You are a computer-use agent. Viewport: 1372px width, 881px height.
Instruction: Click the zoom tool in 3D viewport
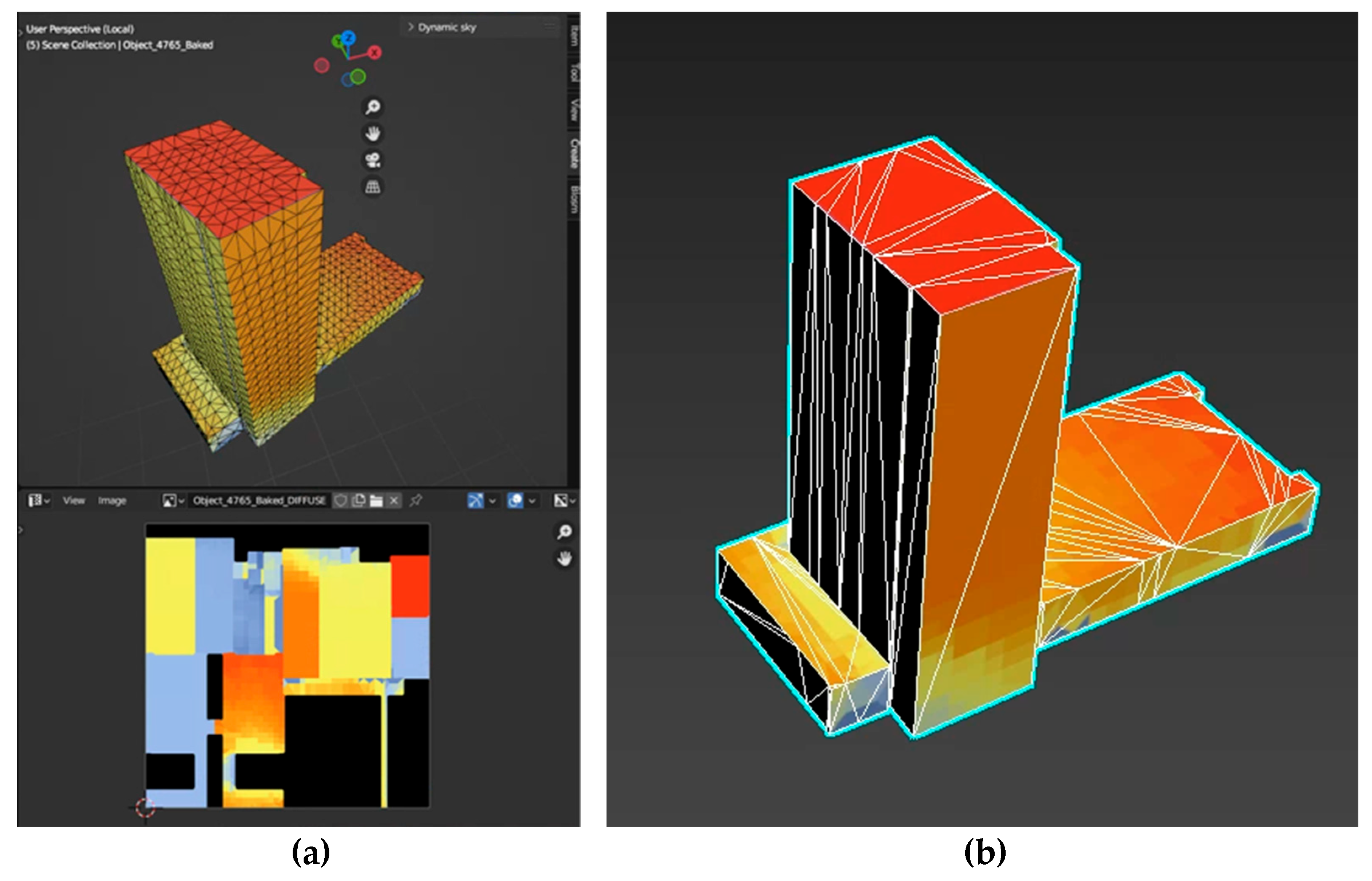coord(373,107)
